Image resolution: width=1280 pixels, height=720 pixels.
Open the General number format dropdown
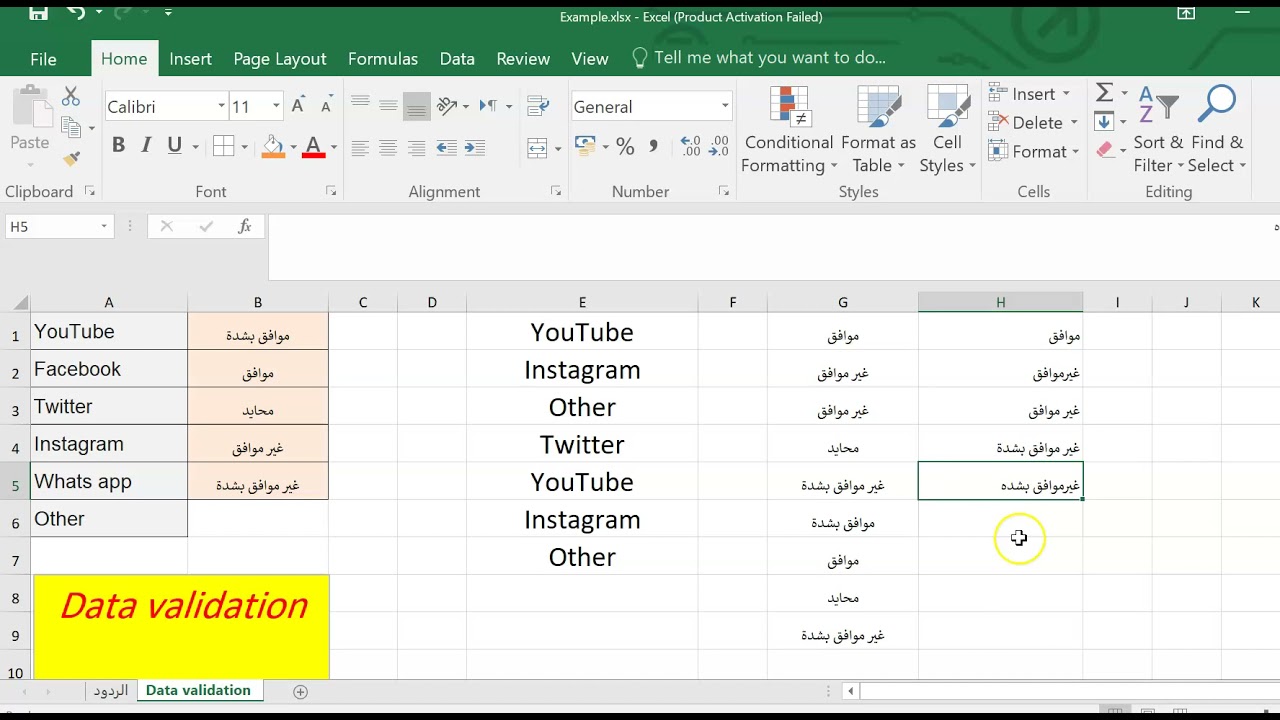(x=725, y=106)
